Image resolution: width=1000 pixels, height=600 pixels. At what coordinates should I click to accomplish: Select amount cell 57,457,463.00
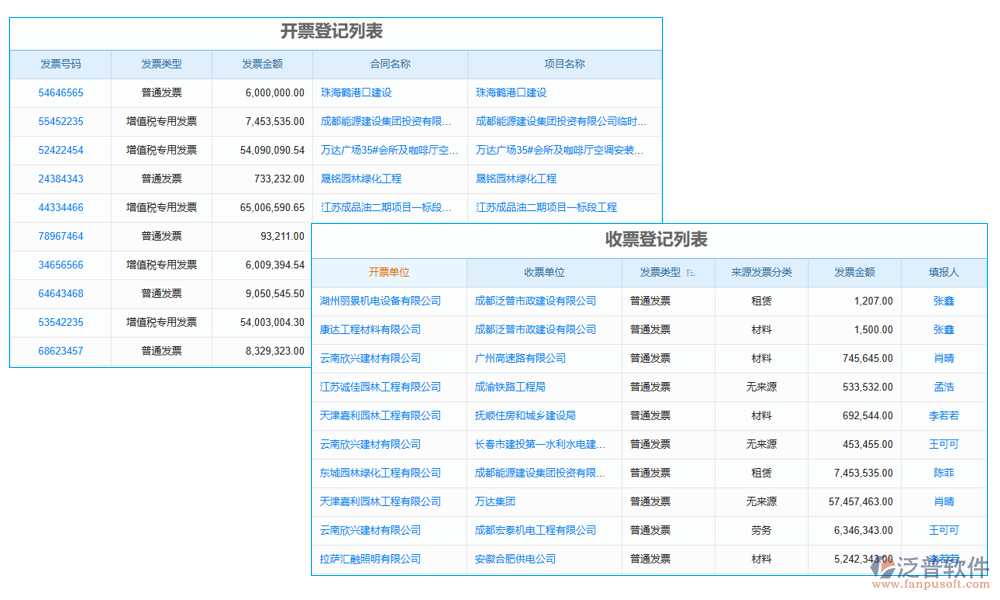861,502
